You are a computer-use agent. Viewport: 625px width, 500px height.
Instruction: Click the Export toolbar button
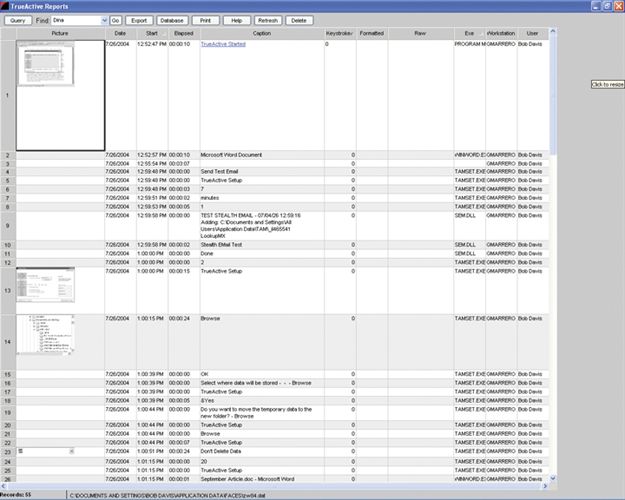pos(139,20)
